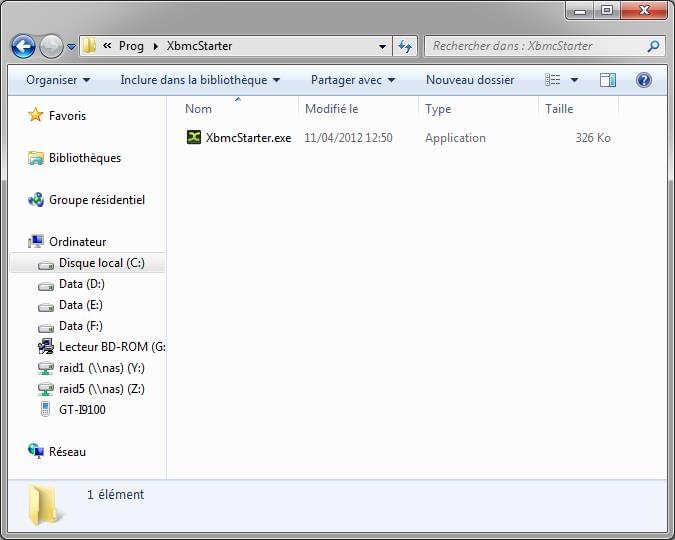Screen dimensions: 675x540
Task: Click the GT-I9100 phone device icon
Action: point(45,410)
